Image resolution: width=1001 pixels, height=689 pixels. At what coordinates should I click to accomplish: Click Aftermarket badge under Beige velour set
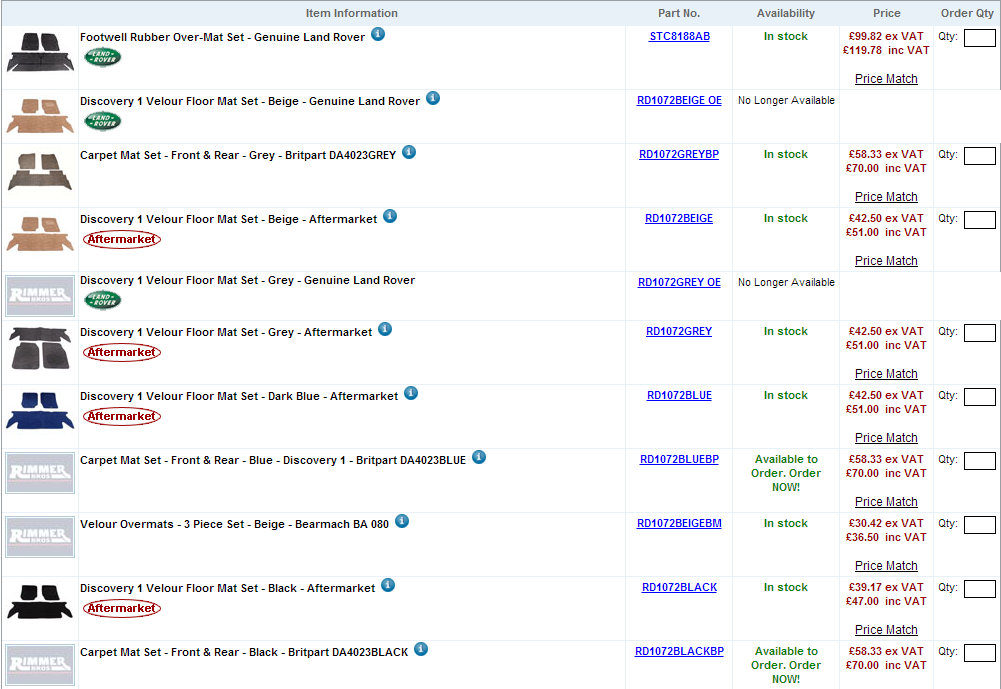[x=122, y=239]
